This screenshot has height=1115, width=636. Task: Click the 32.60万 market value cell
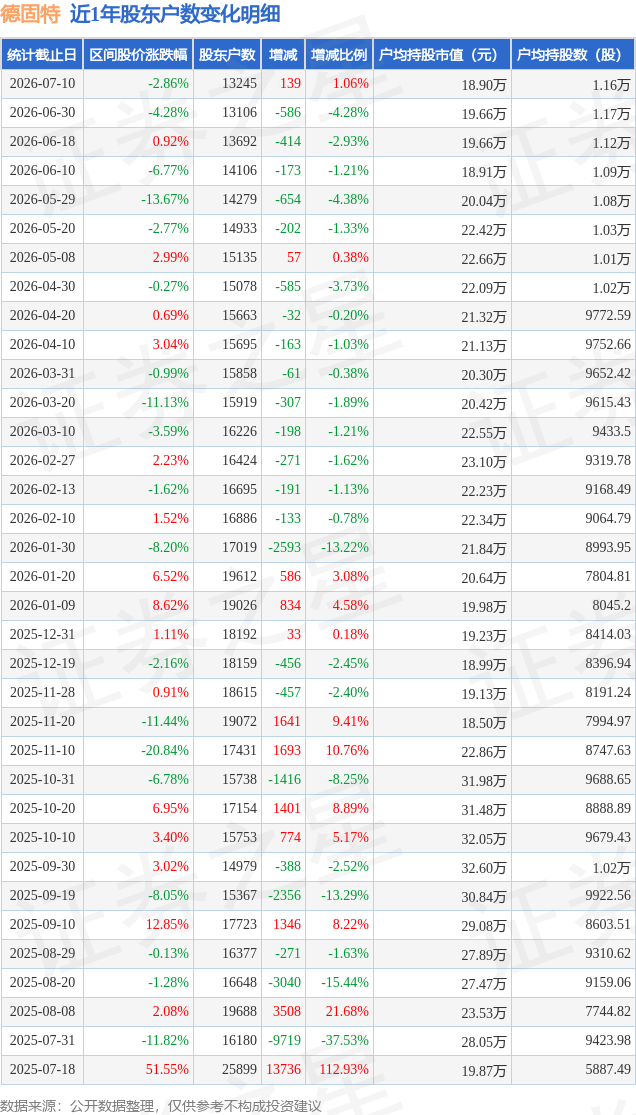click(484, 867)
